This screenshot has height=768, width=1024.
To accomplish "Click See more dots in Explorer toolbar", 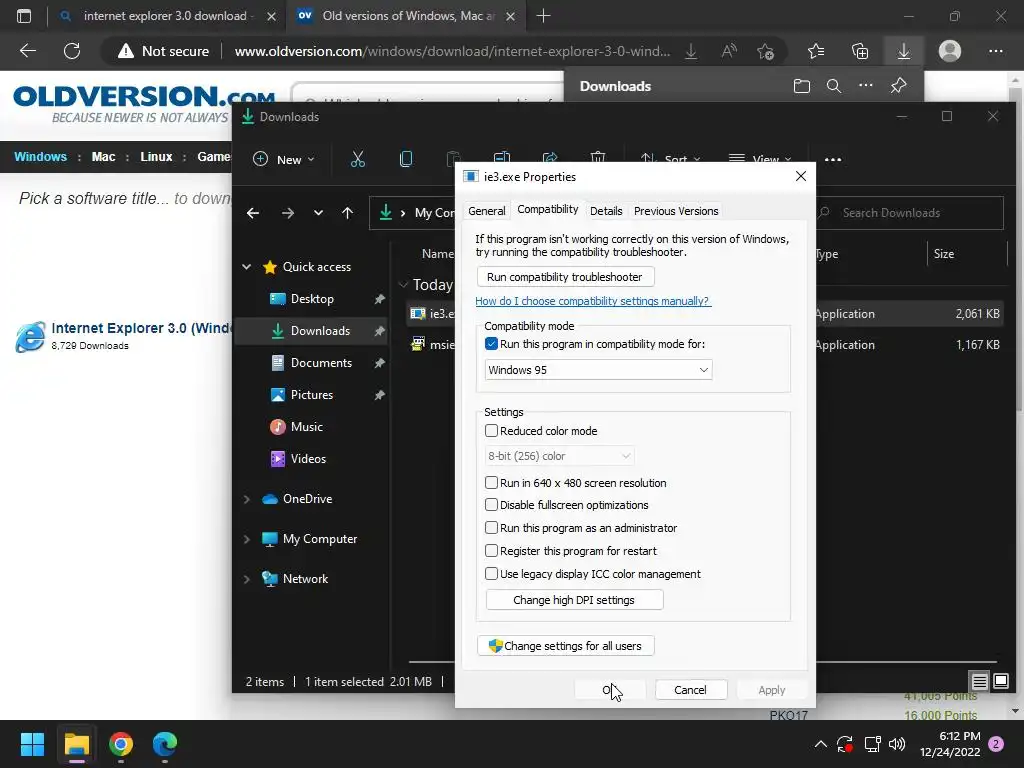I will point(833,159).
